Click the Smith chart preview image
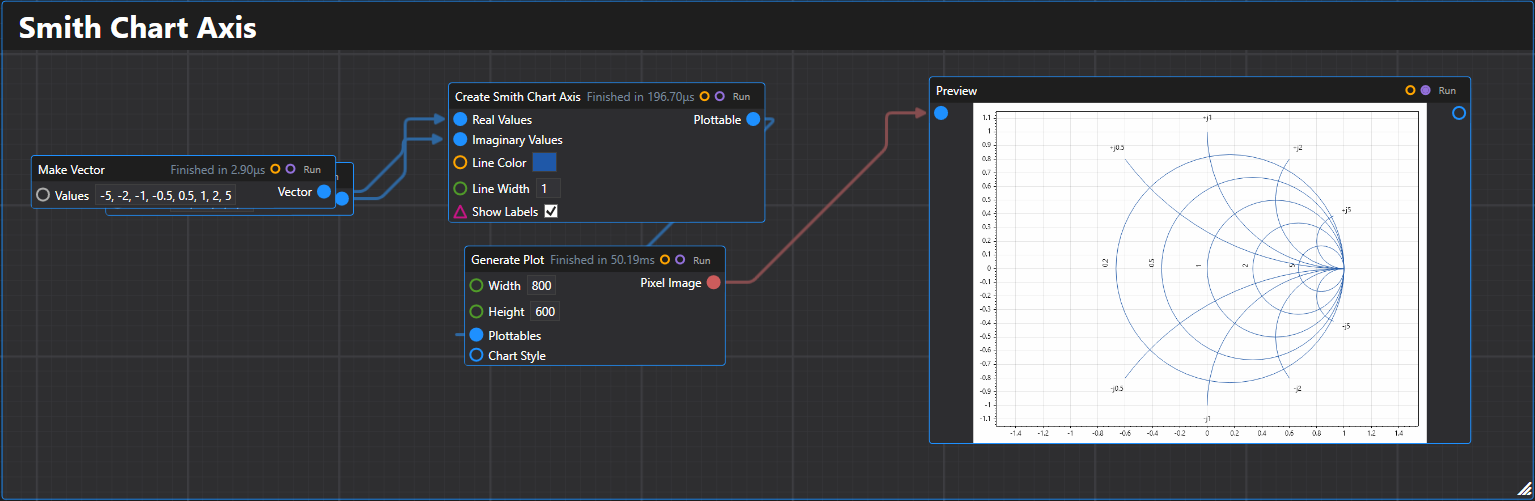The image size is (1535, 501). pos(1199,271)
